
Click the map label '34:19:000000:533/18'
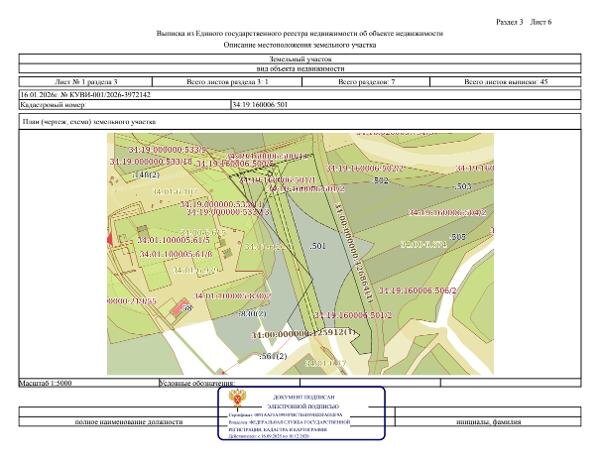tap(151, 162)
